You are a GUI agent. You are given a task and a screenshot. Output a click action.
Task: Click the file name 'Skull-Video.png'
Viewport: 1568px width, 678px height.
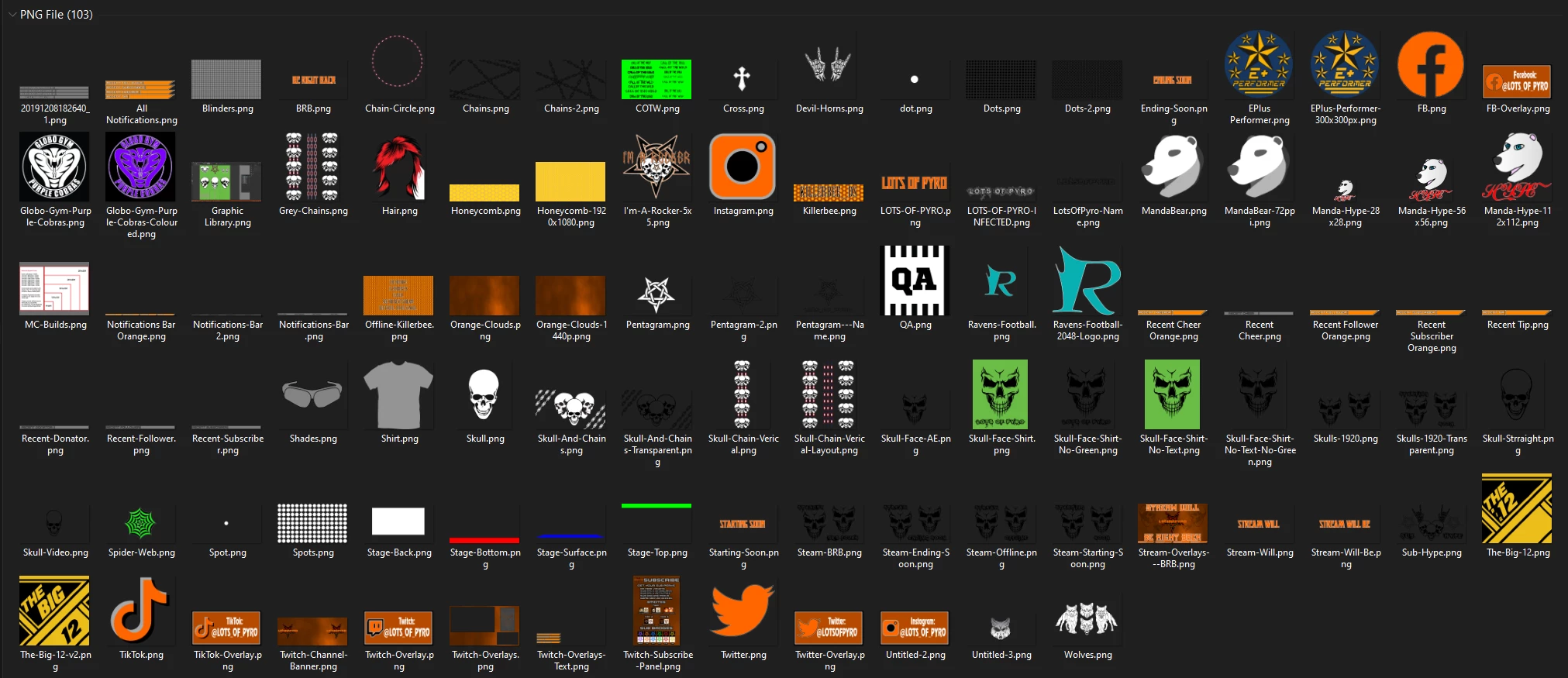55,552
